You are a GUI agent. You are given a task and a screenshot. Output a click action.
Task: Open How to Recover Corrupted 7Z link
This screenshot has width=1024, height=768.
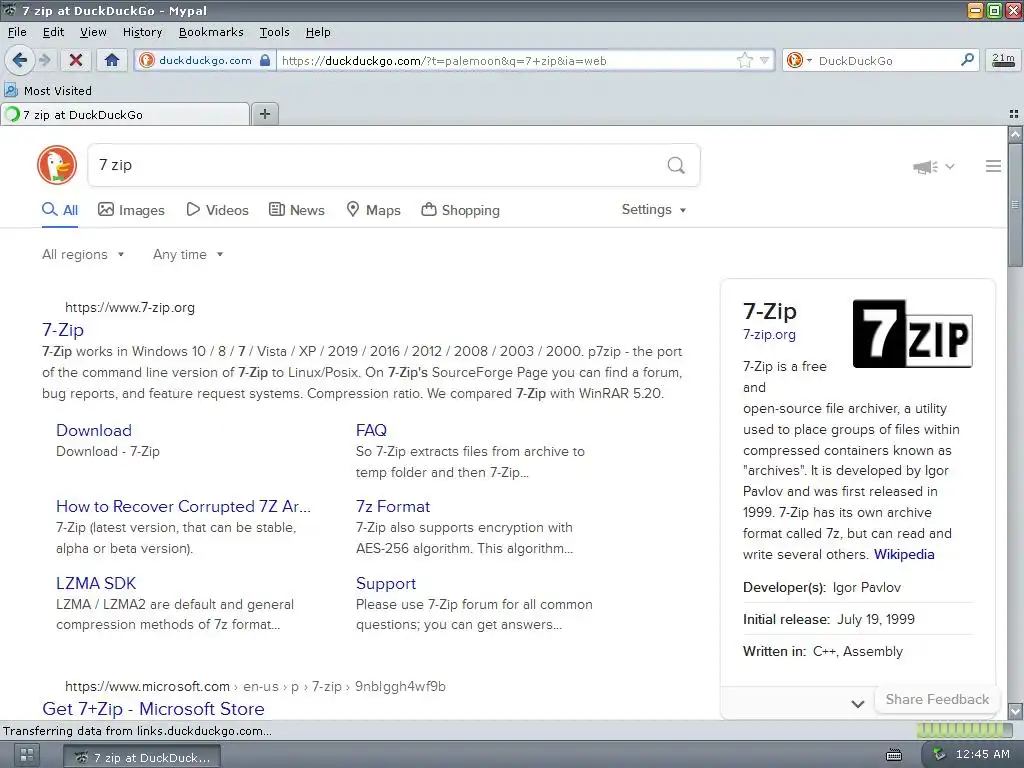tap(184, 507)
